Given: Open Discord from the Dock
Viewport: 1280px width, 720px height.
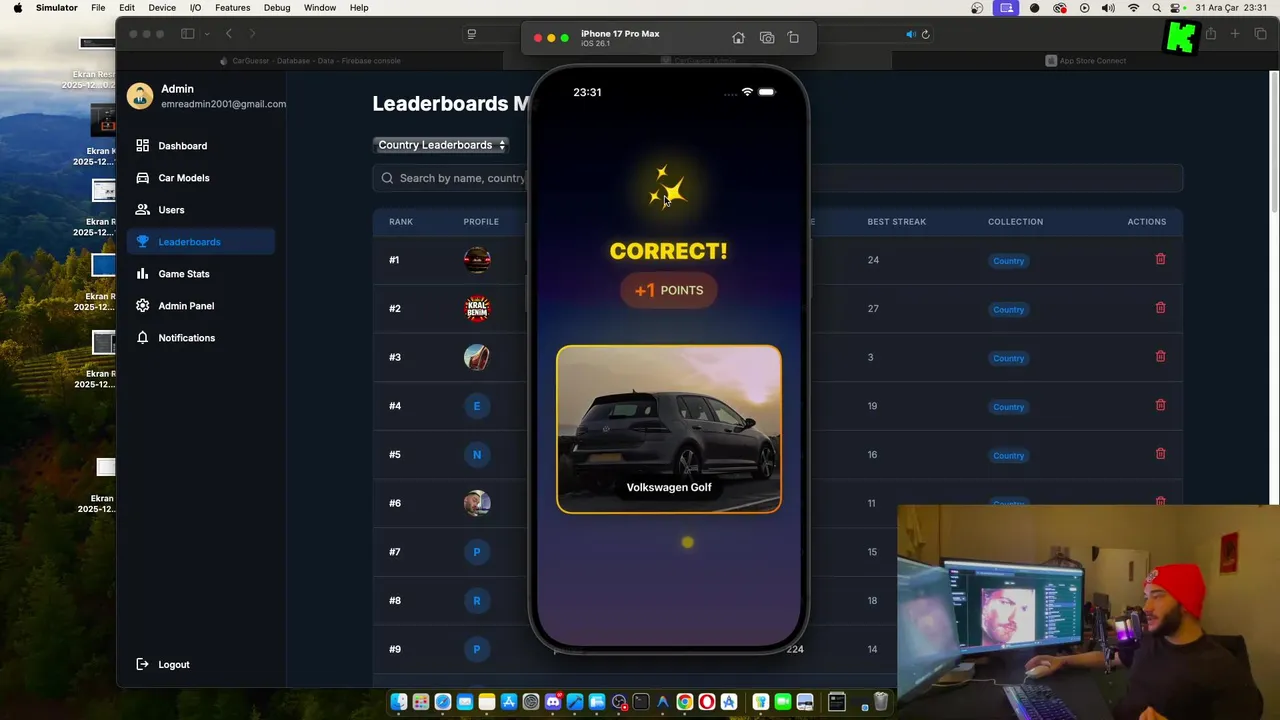Looking at the screenshot, I should coord(553,702).
